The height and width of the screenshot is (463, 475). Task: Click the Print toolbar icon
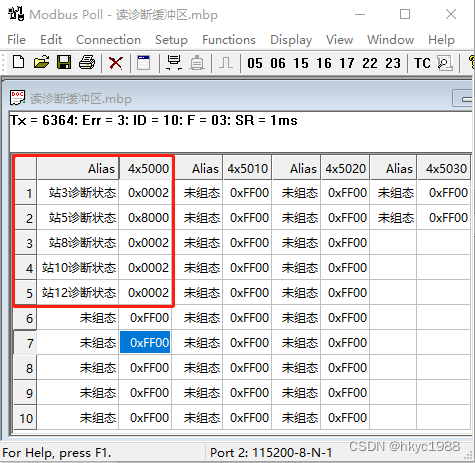pyautogui.click(x=87, y=62)
